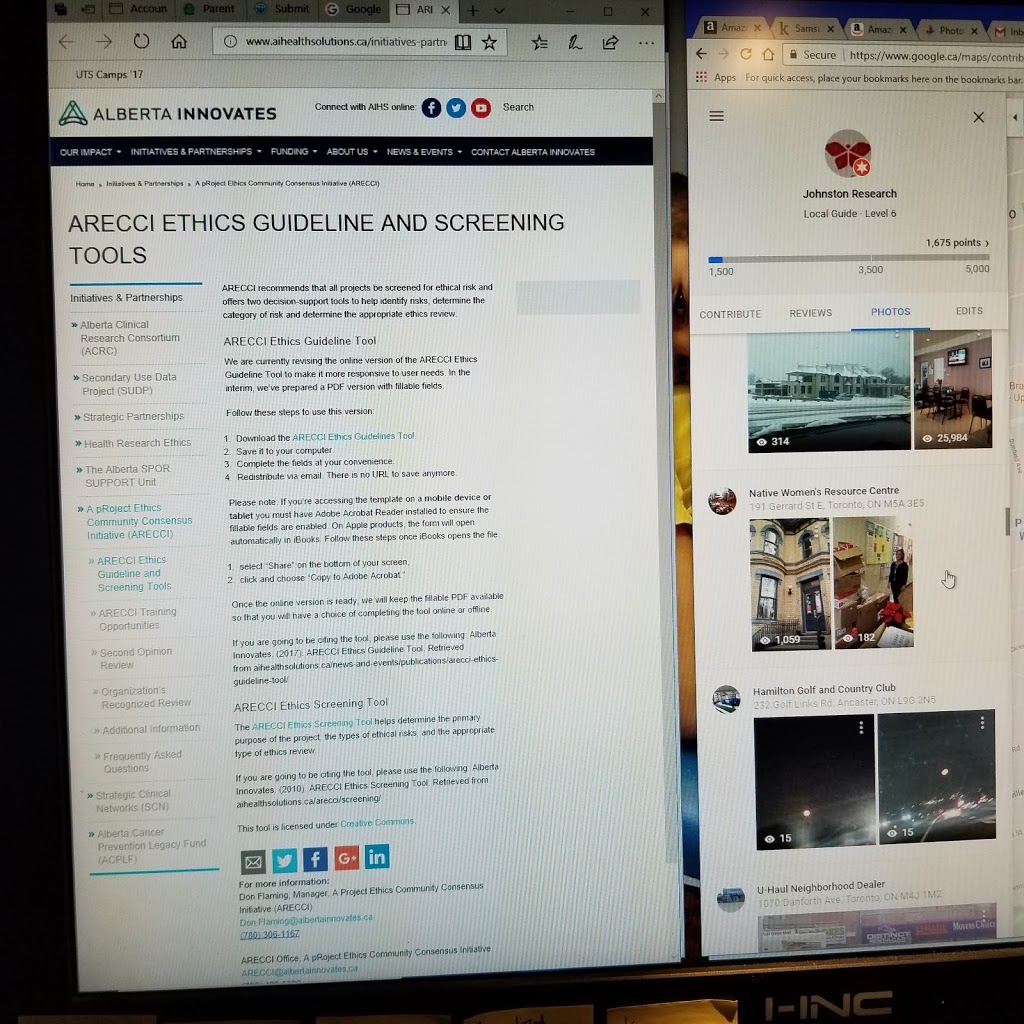Expand the Our Impact dropdown menu
This screenshot has height=1024, width=1024.
90,152
